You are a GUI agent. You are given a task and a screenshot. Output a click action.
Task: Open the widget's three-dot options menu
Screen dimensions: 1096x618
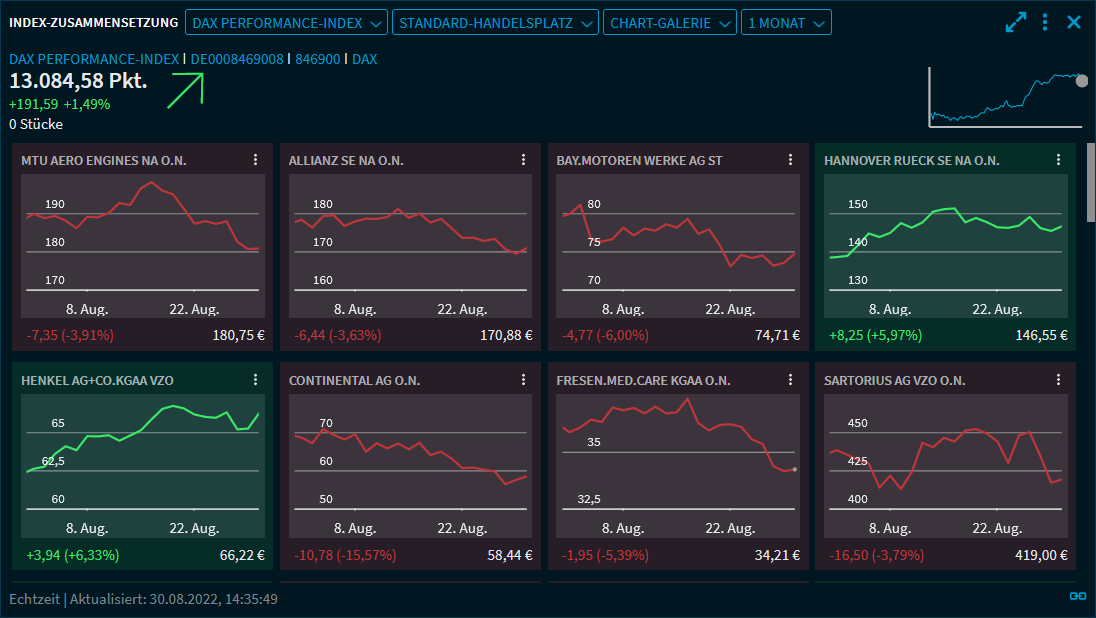pyautogui.click(x=1045, y=22)
